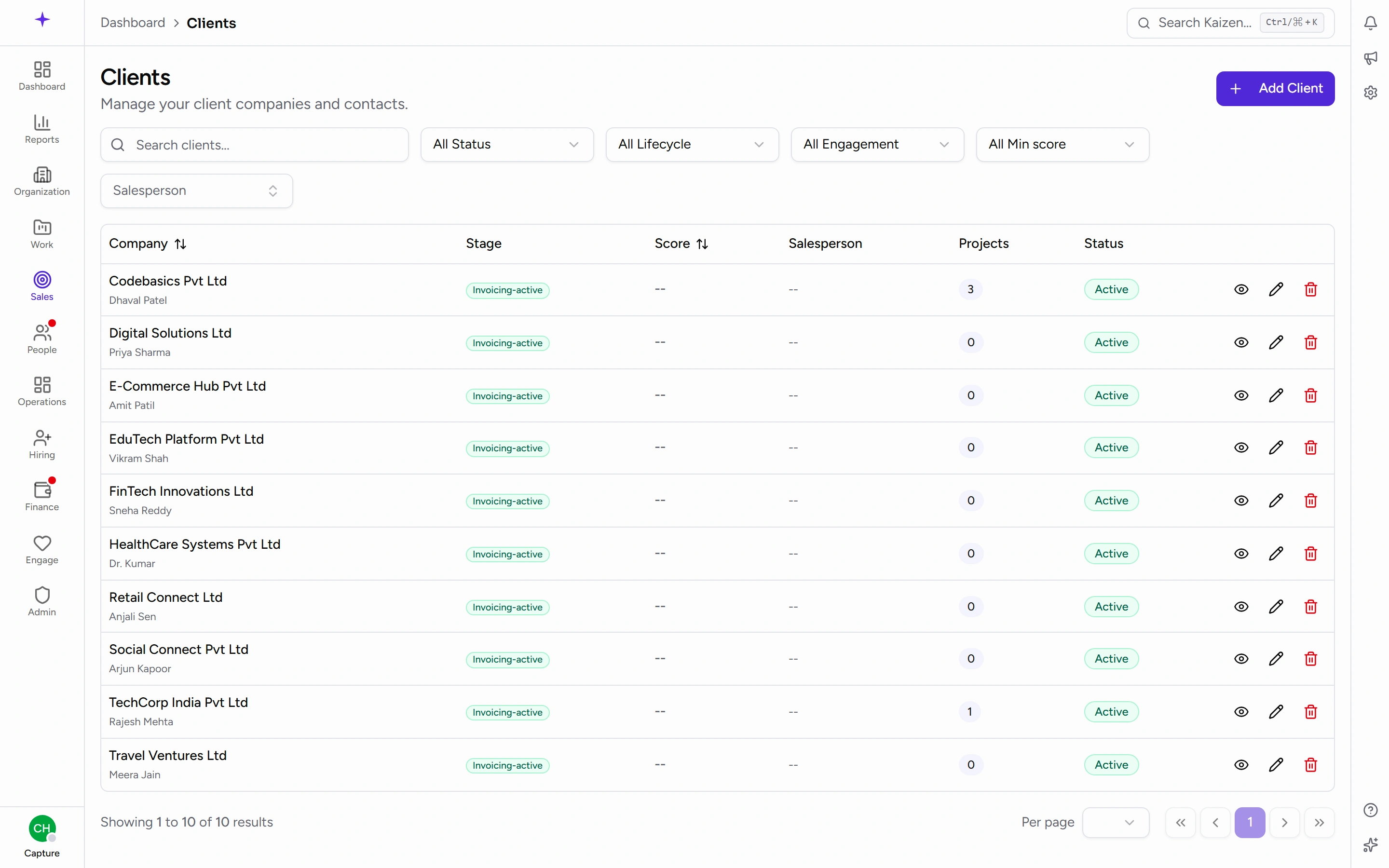Screen dimensions: 1389x868
Task: Delete Retail Connect Ltd client
Action: (x=1310, y=607)
